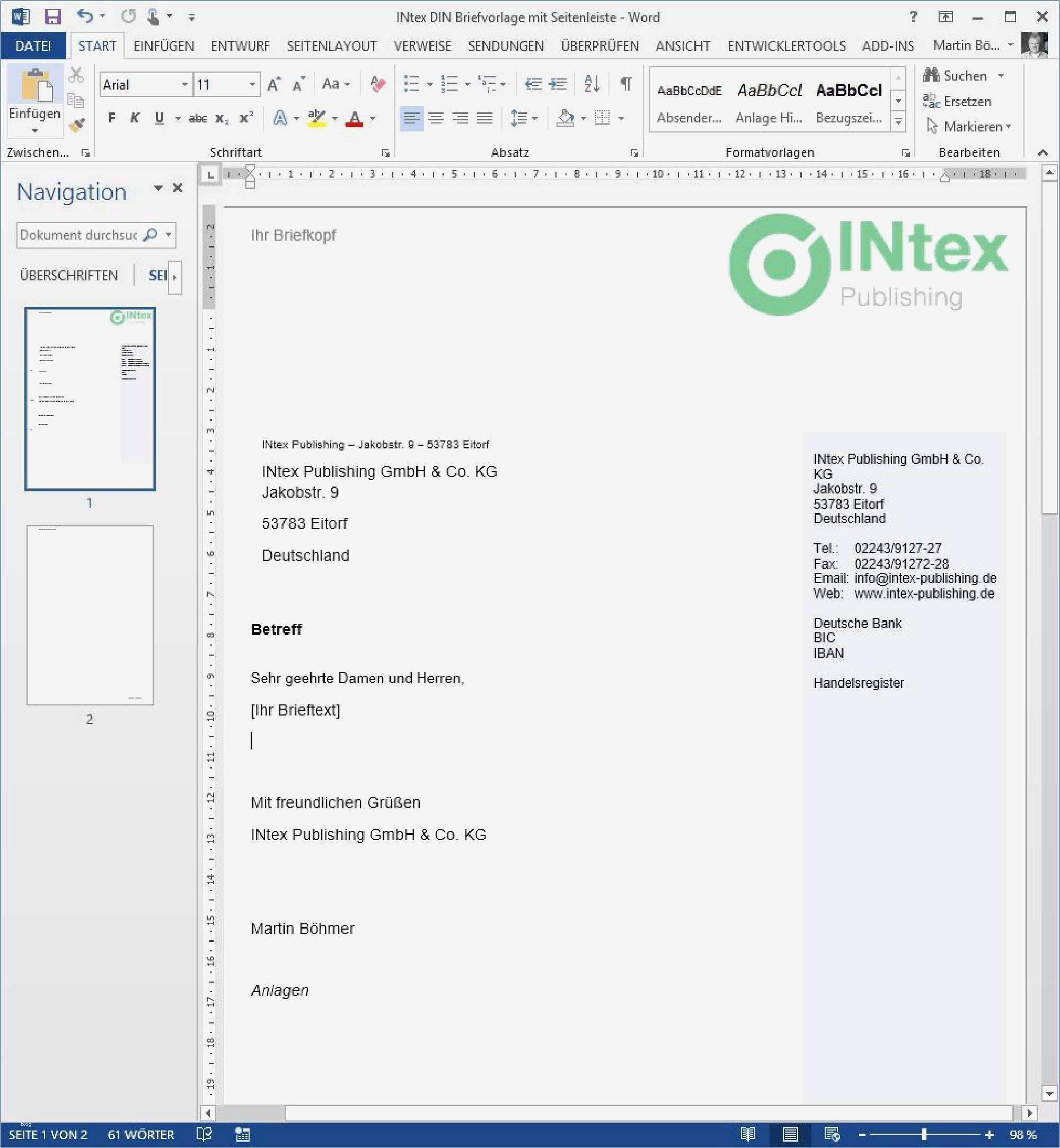This screenshot has height=1148, width=1060.
Task: Click the Format Painter brush icon
Action: point(76,125)
